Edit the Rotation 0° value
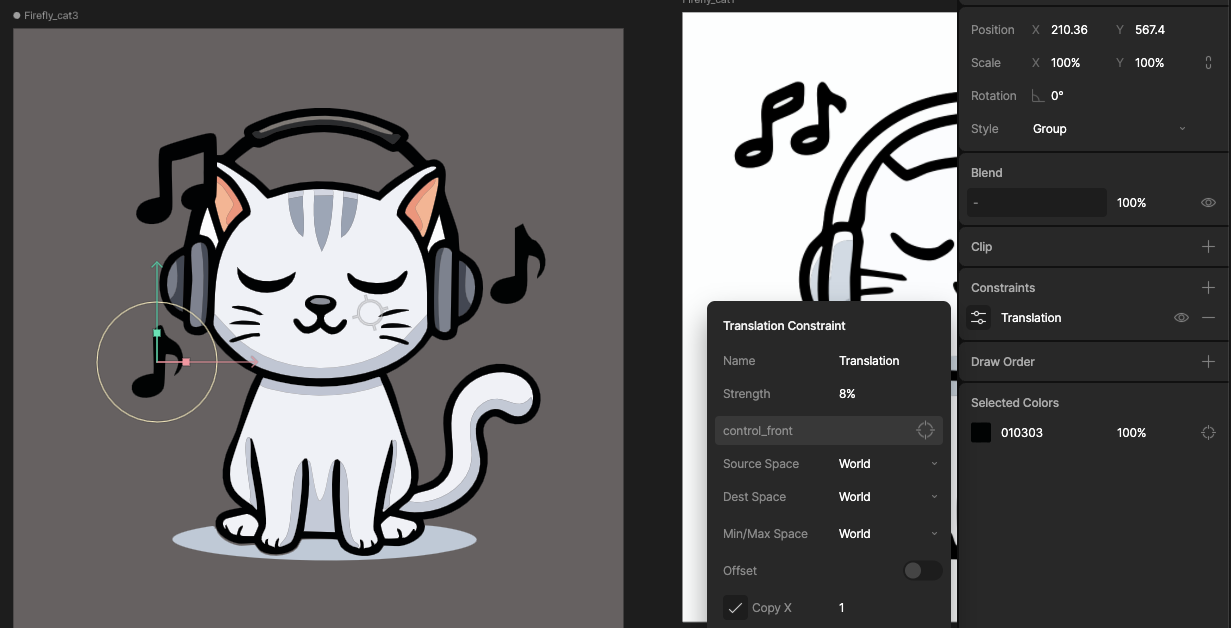 tap(1057, 96)
